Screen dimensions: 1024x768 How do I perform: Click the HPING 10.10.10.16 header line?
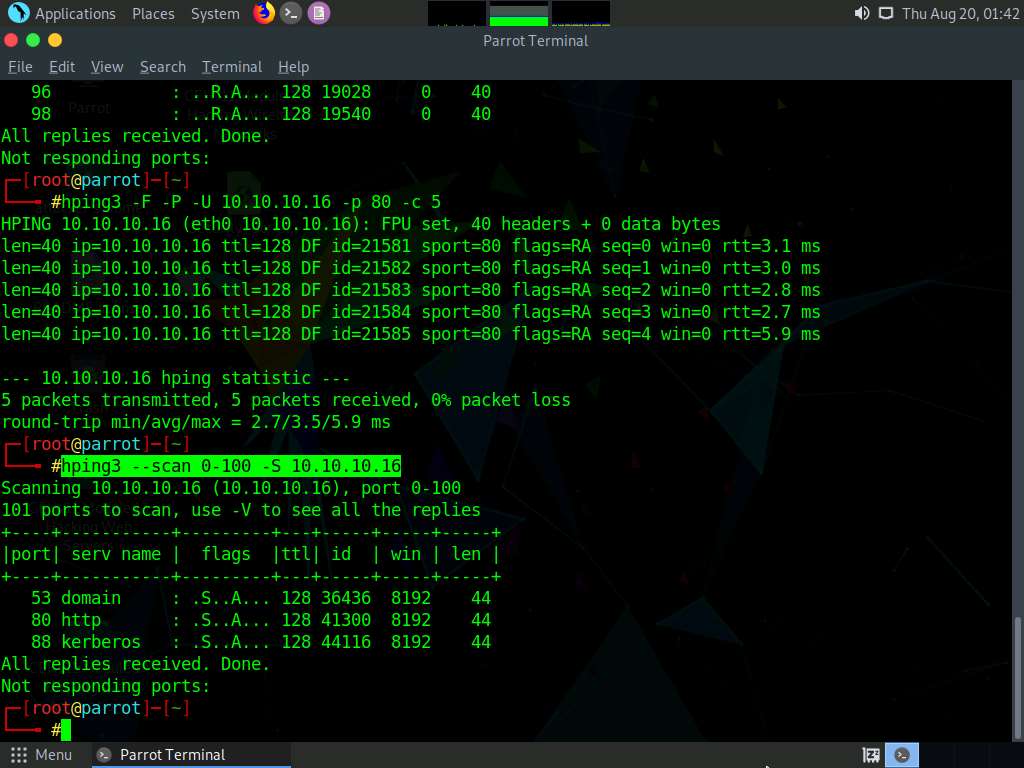tap(360, 225)
